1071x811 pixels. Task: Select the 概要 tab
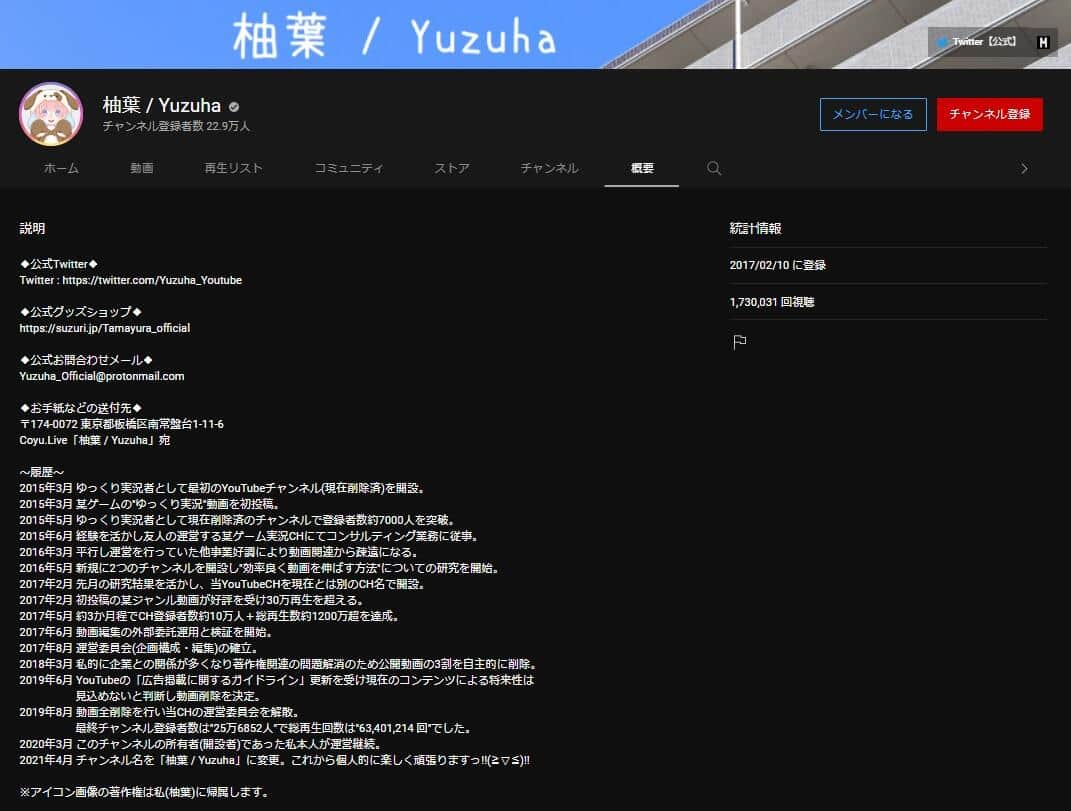(x=642, y=168)
